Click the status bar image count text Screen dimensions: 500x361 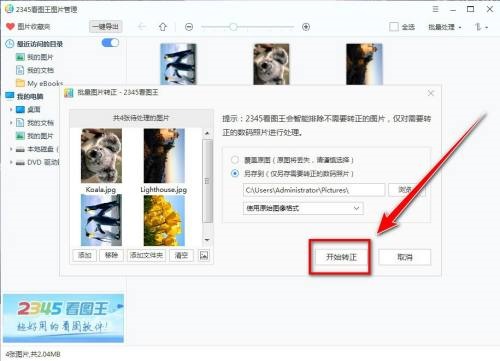pyautogui.click(x=33, y=354)
